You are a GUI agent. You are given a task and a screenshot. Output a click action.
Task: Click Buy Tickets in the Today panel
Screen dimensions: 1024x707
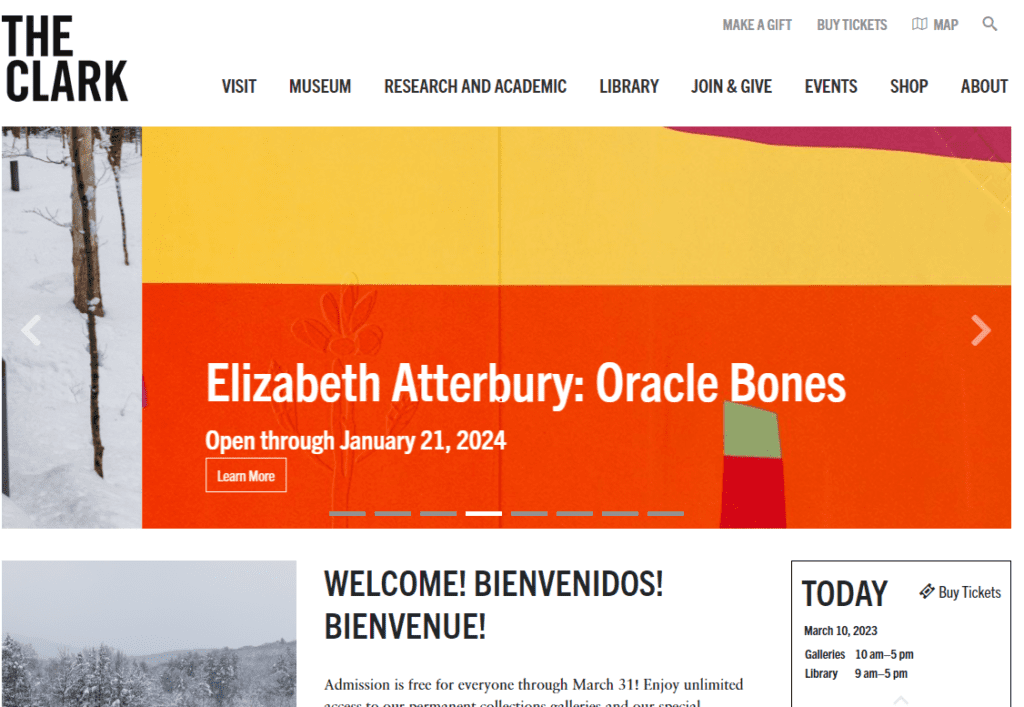point(960,592)
